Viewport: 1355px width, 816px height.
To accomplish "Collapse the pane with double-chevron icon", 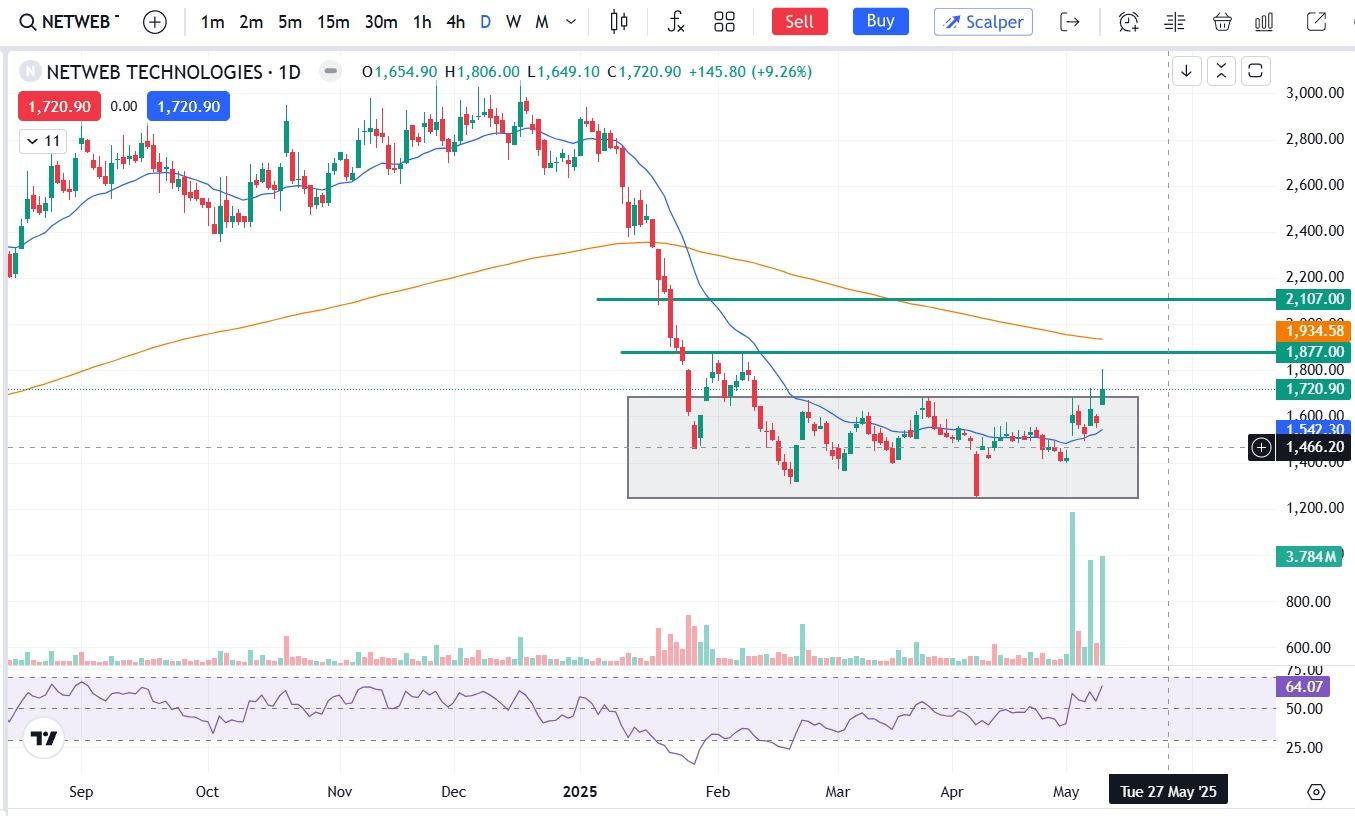I will pos(1221,71).
